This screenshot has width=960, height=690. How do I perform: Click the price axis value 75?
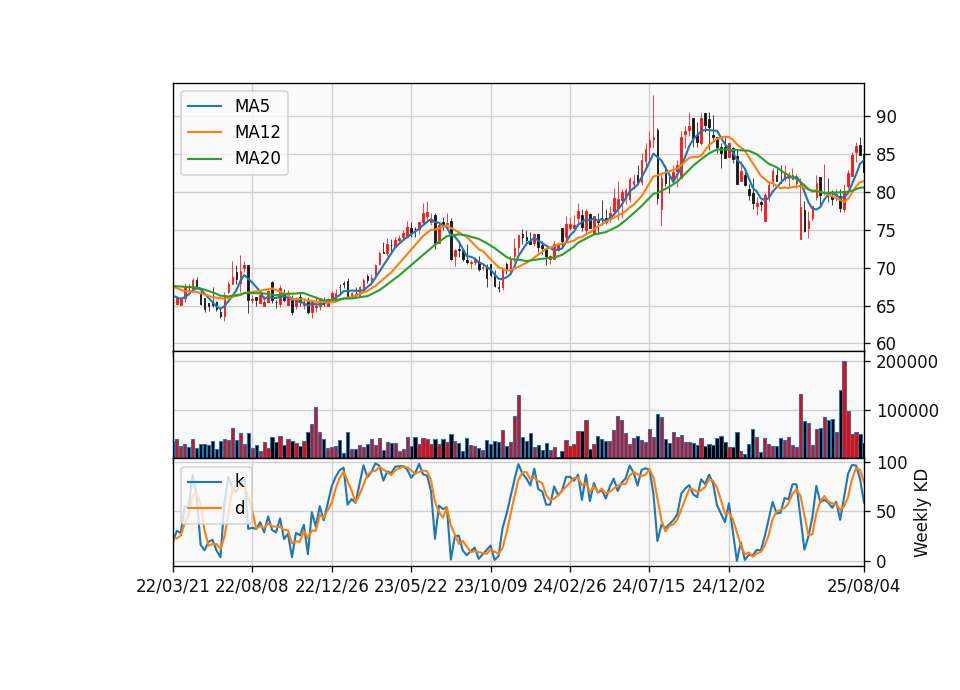tap(886, 231)
